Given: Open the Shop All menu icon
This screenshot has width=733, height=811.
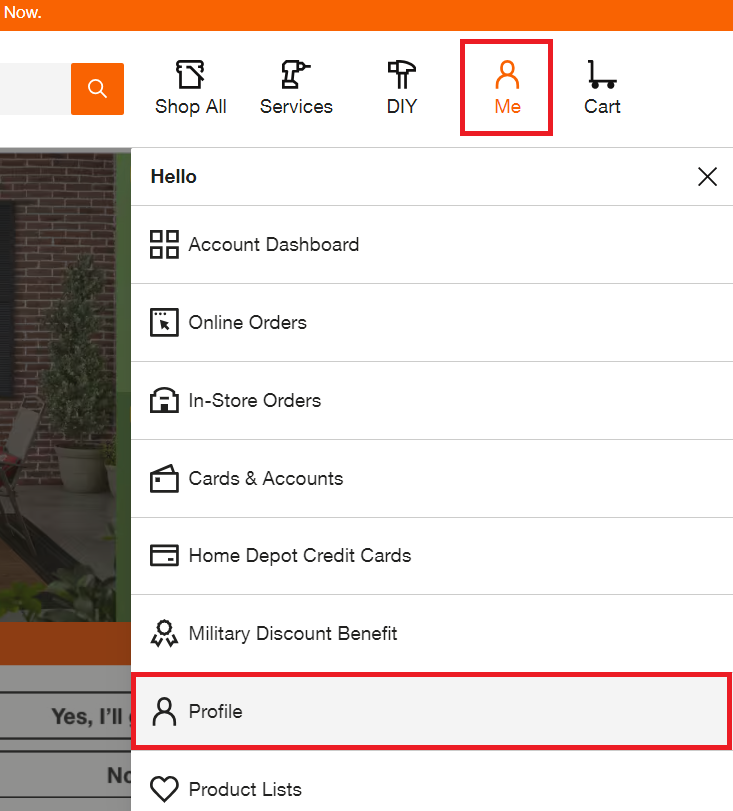Looking at the screenshot, I should click(190, 75).
